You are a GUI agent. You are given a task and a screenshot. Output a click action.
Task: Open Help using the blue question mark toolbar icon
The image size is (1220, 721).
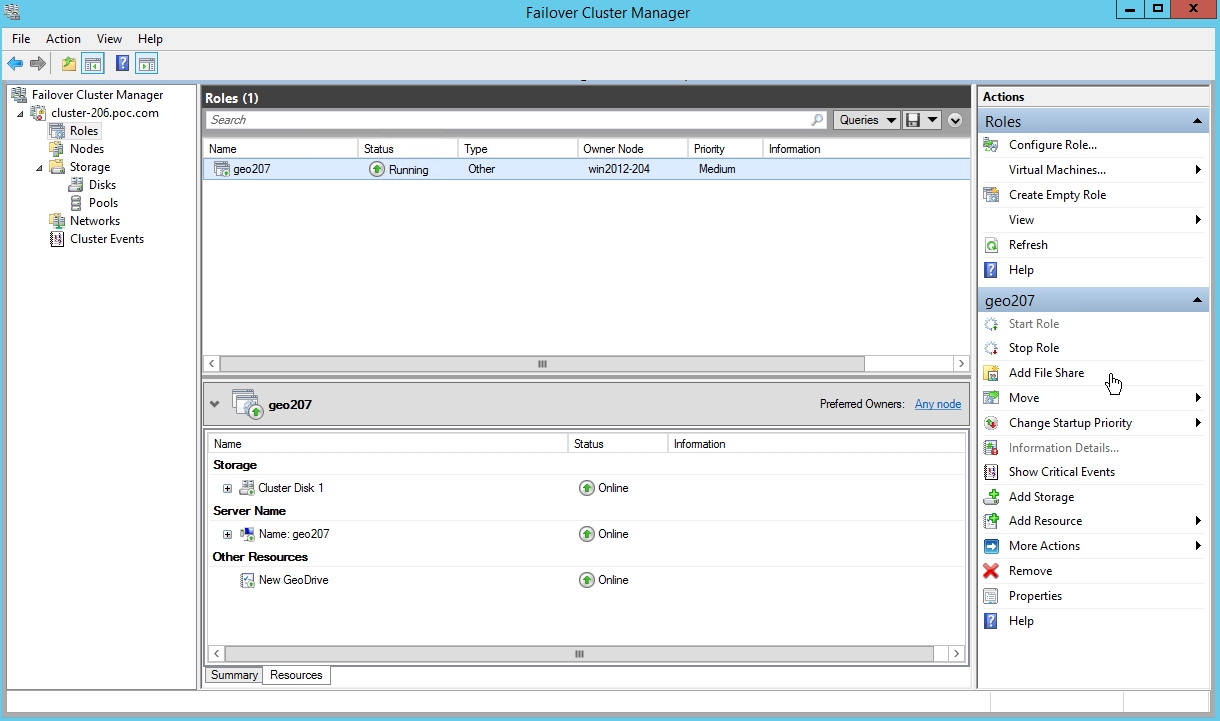pos(122,63)
